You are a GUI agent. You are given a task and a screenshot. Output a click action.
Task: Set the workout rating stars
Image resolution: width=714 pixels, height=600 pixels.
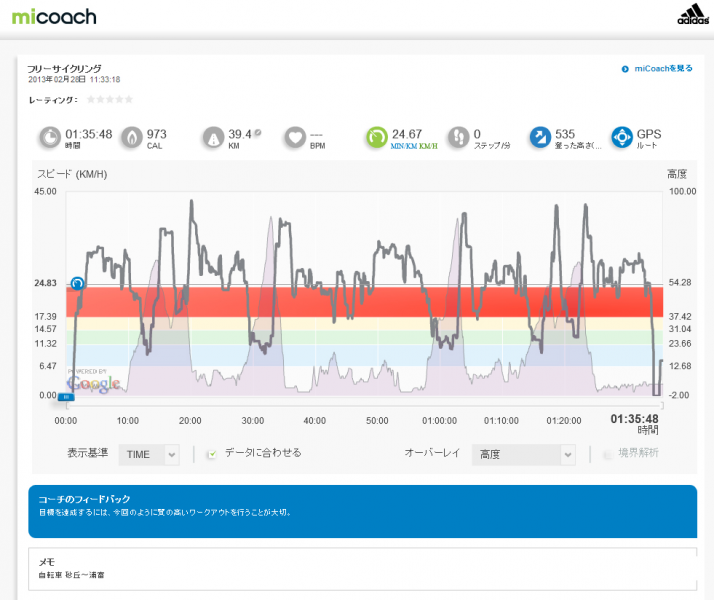(x=110, y=99)
